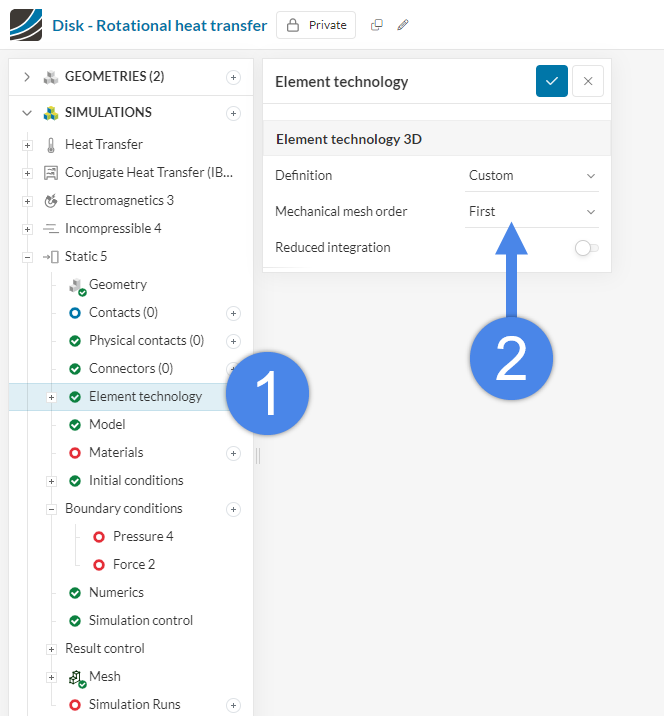Click the panel resize handle
The image size is (664, 716).
[258, 456]
